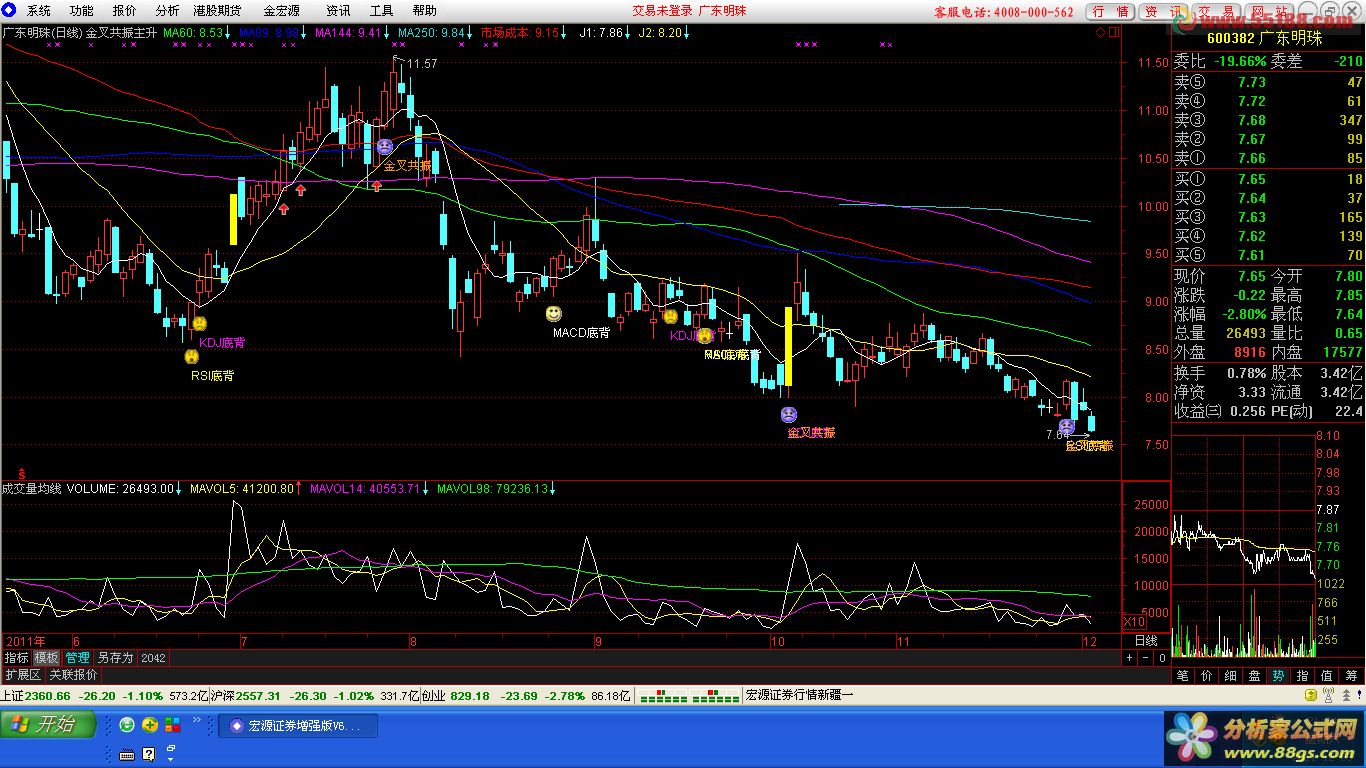Click the stock code 600382 广东明珠 header
The height and width of the screenshot is (768, 1366).
pos(1266,38)
